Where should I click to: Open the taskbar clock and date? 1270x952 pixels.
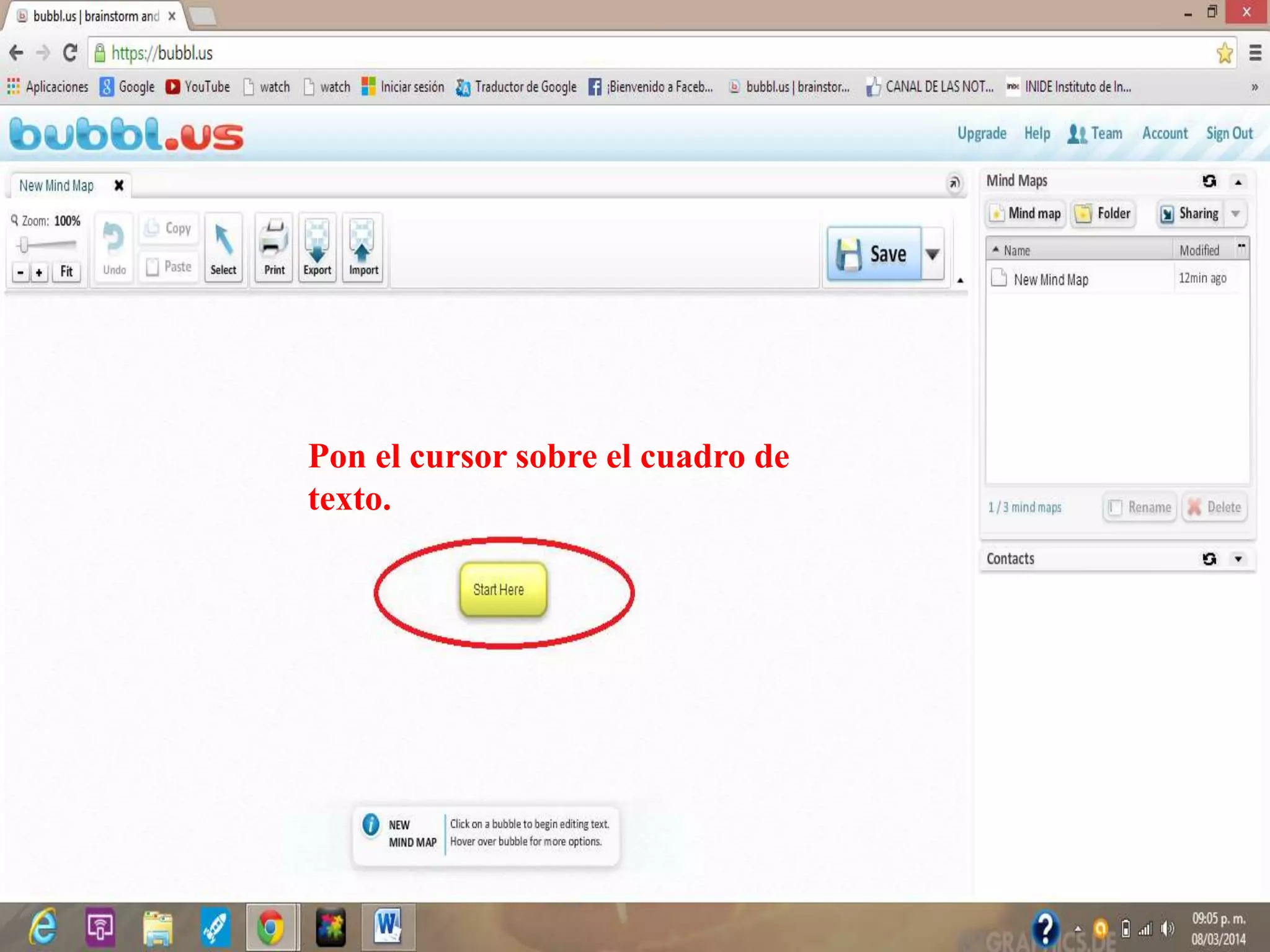pos(1219,928)
